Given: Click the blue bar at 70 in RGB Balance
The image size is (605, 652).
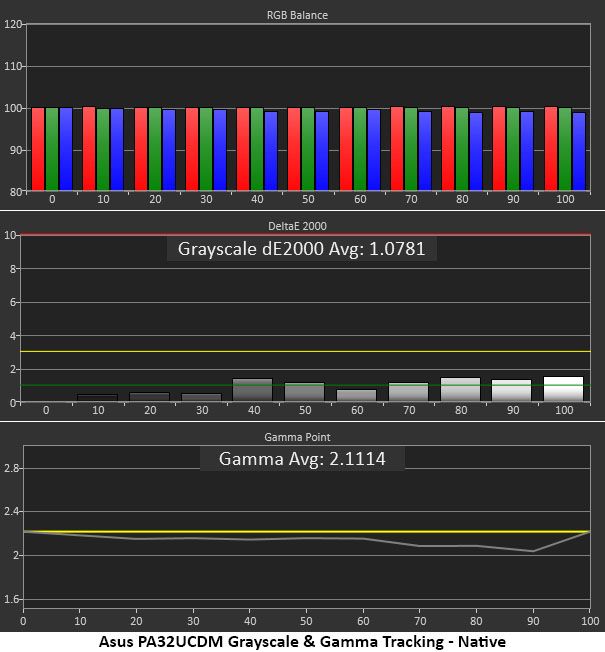Looking at the screenshot, I should point(425,151).
